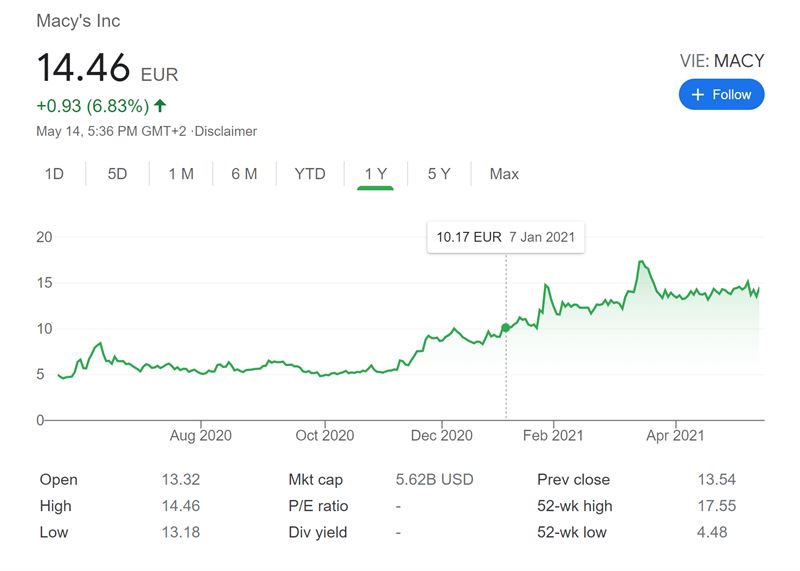Screen dimensions: 800x571
Task: Choose the 6 M range tab
Action: 244,174
